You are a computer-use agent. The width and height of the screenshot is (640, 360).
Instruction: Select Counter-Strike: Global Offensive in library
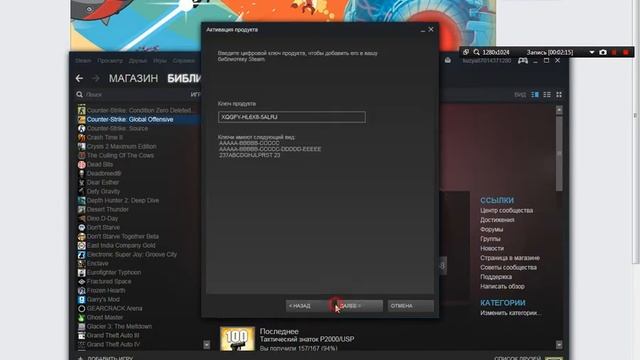tap(138, 120)
